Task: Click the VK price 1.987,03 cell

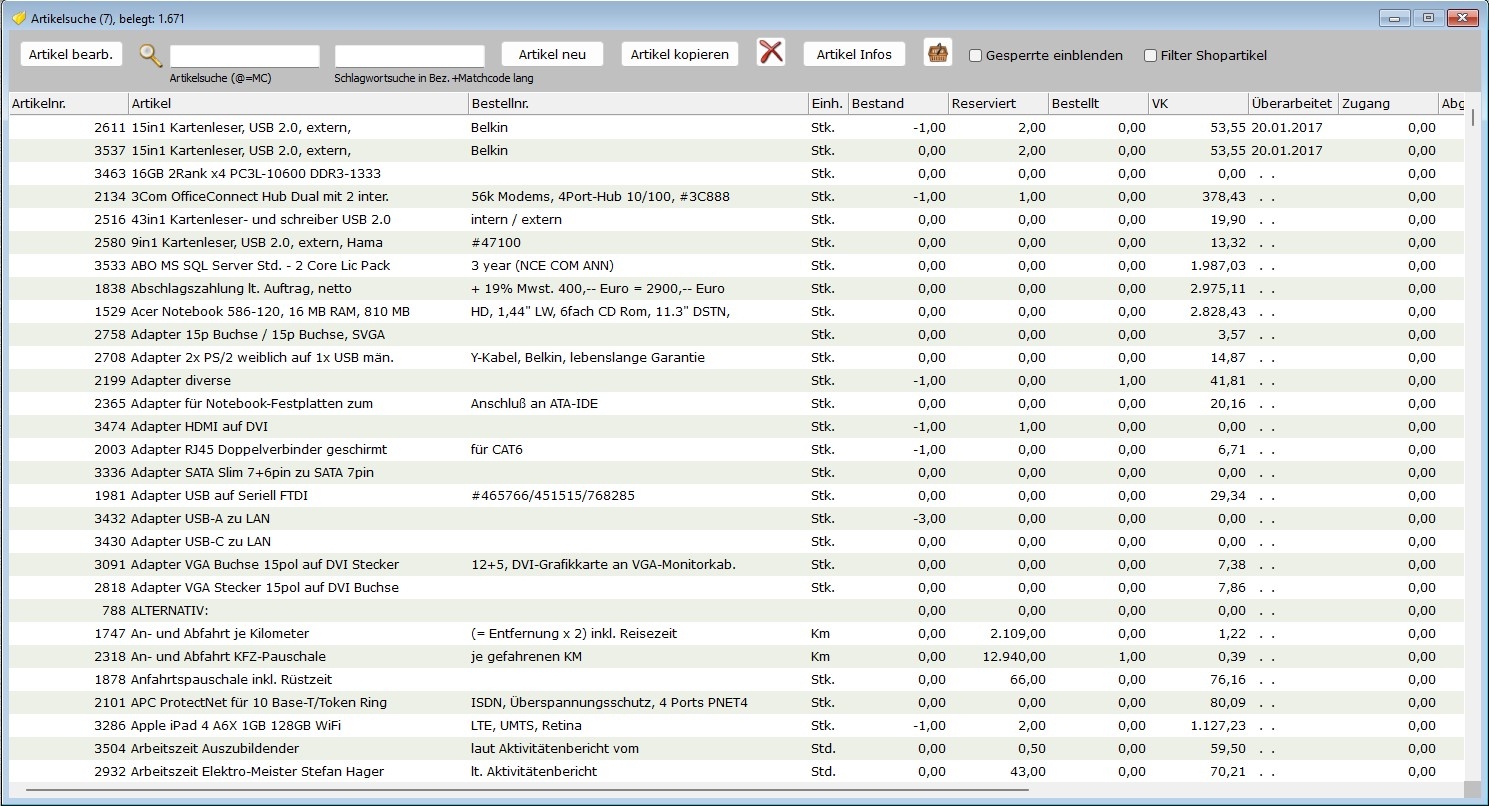Action: tap(1216, 265)
